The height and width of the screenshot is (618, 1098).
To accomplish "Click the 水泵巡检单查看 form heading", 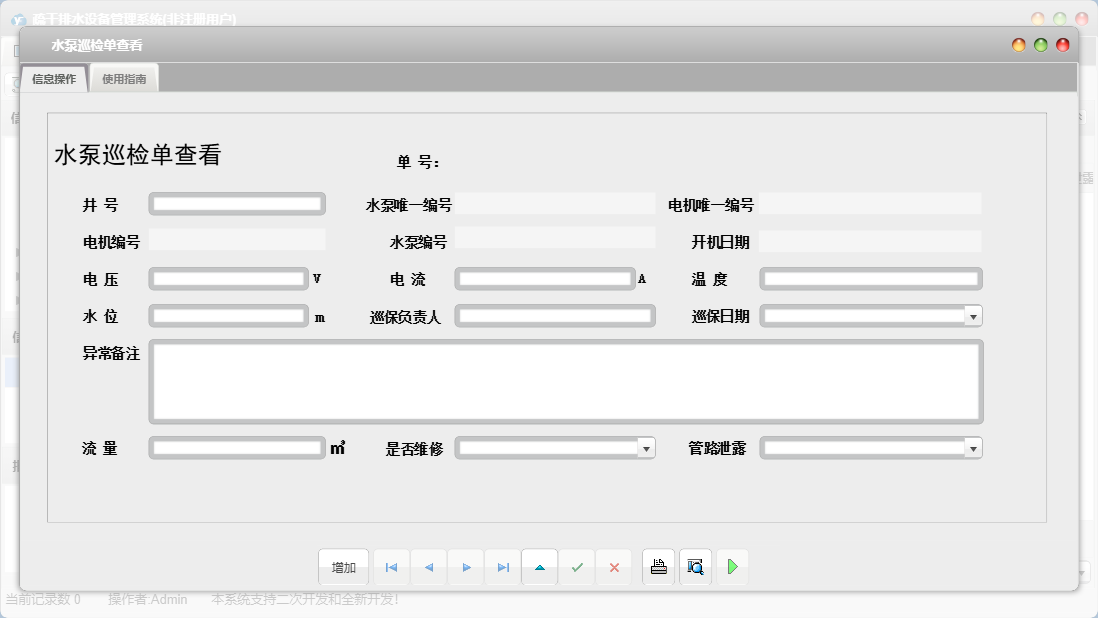I will click(x=138, y=155).
